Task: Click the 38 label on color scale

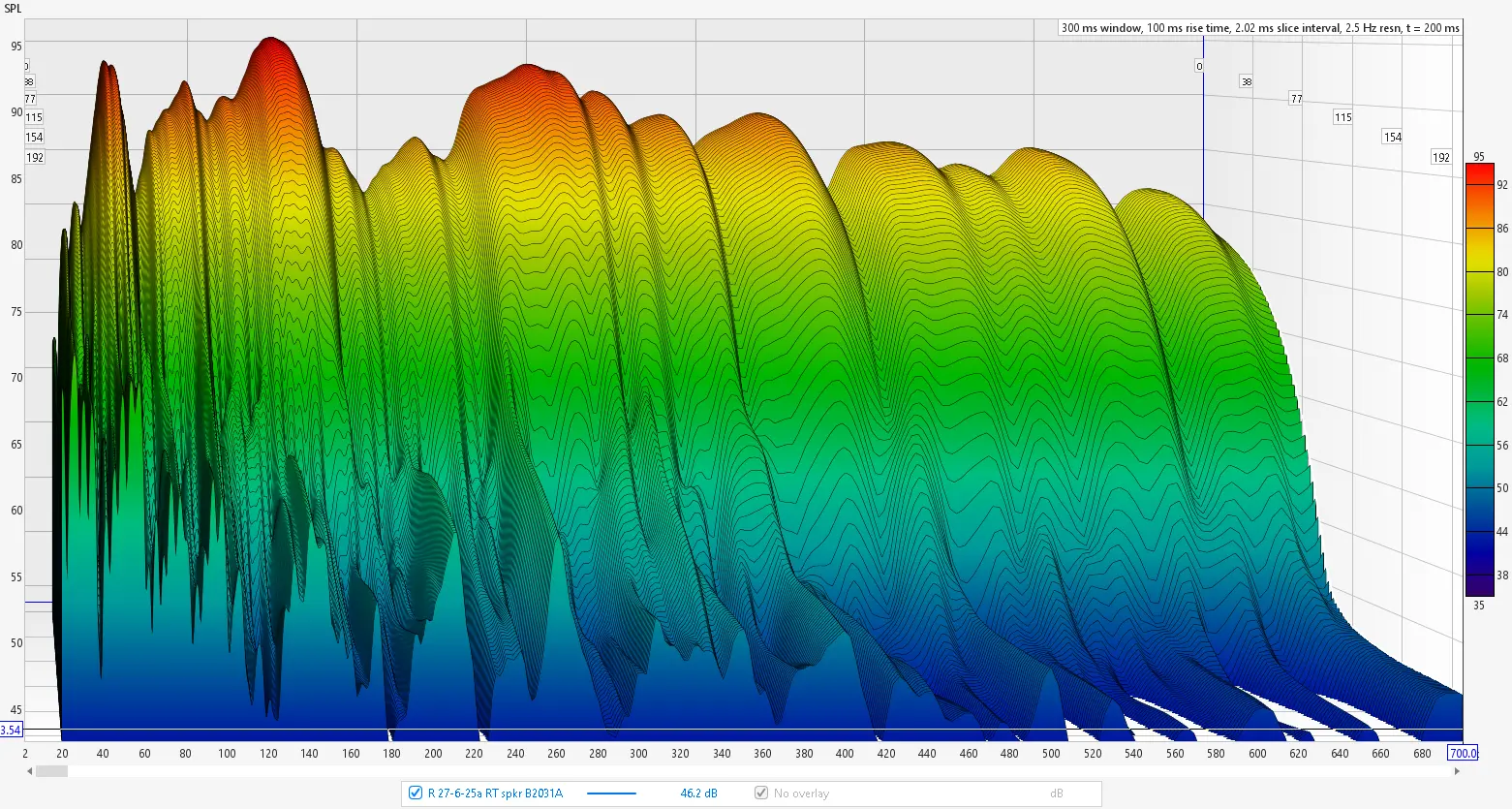Action: tap(1502, 575)
